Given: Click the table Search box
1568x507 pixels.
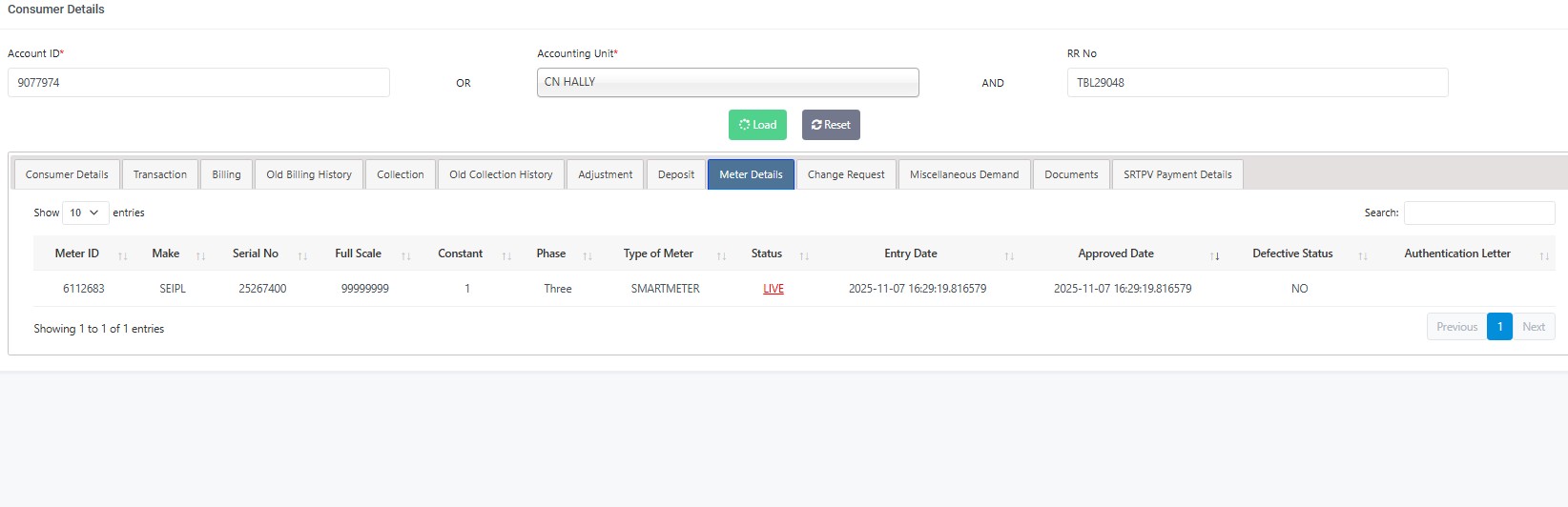Looking at the screenshot, I should point(1479,213).
